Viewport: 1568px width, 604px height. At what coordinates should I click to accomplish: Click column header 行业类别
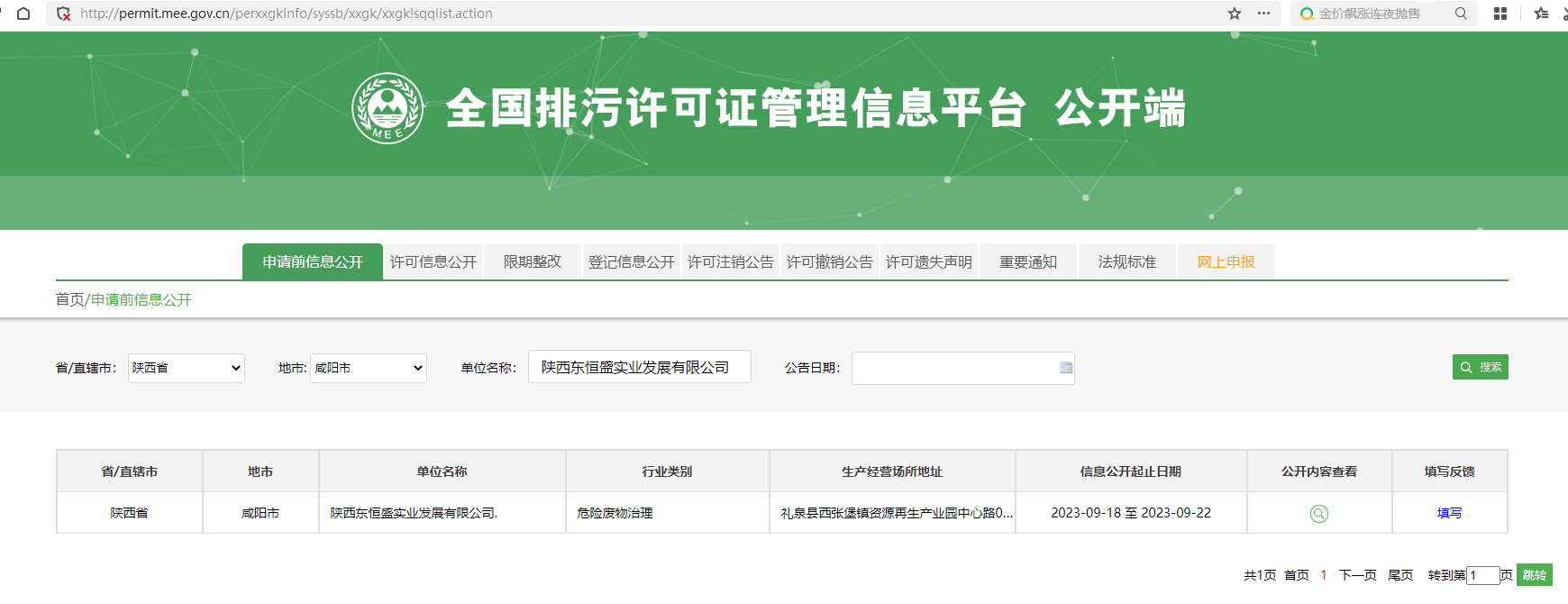tap(667, 471)
